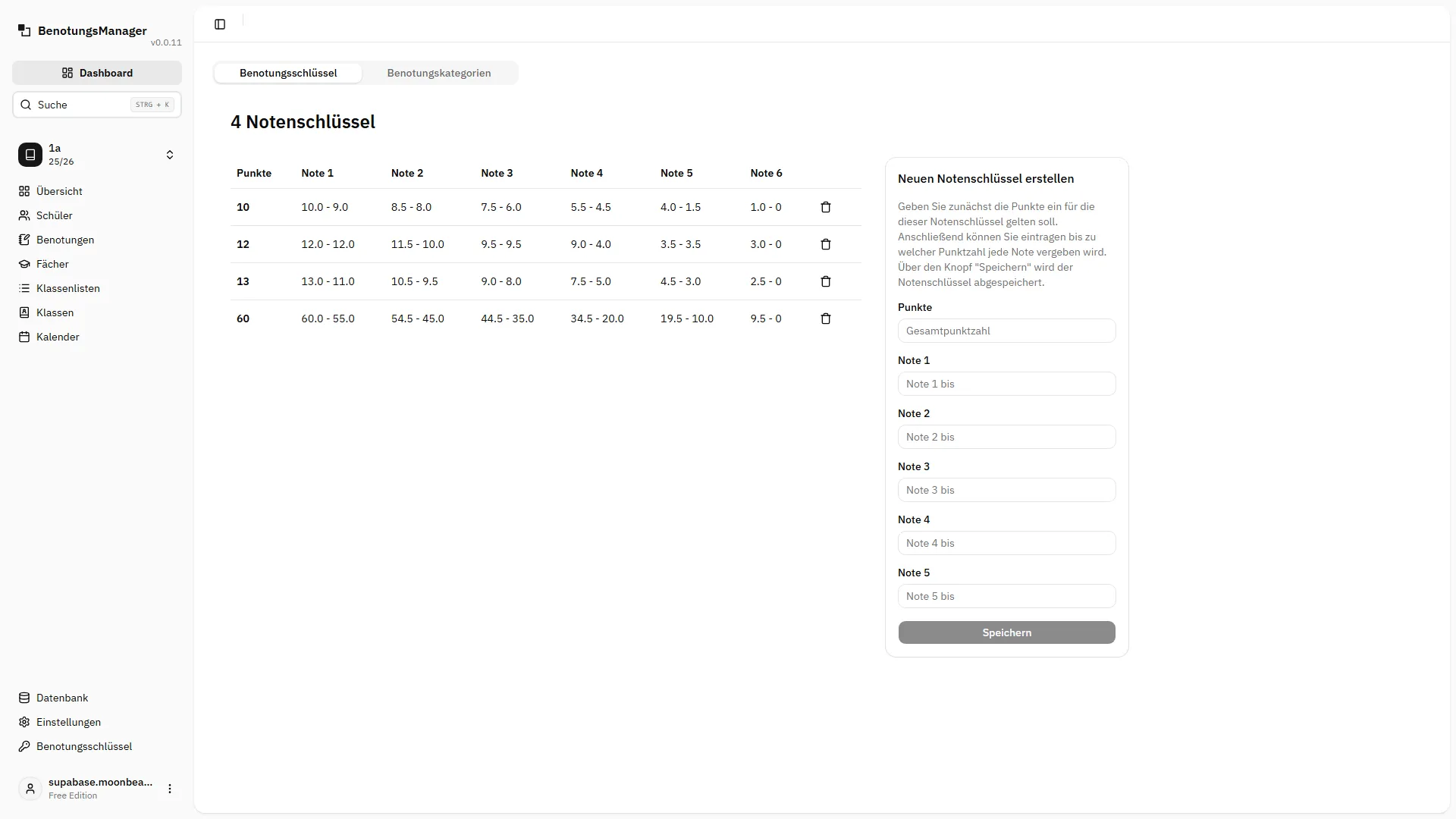Click the Dashboard button

(x=97, y=73)
